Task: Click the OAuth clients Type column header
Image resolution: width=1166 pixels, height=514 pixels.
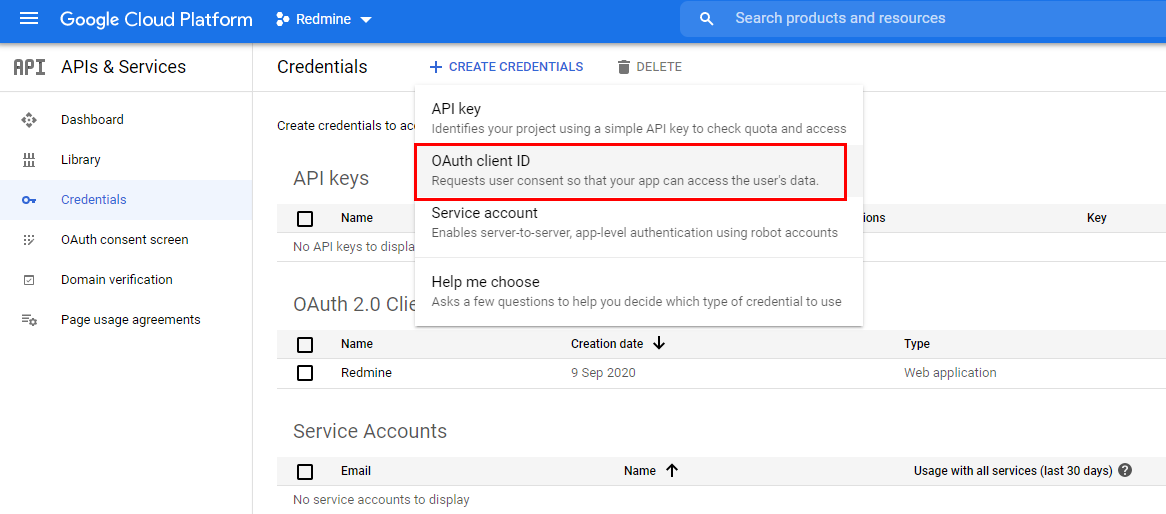Action: [917, 344]
